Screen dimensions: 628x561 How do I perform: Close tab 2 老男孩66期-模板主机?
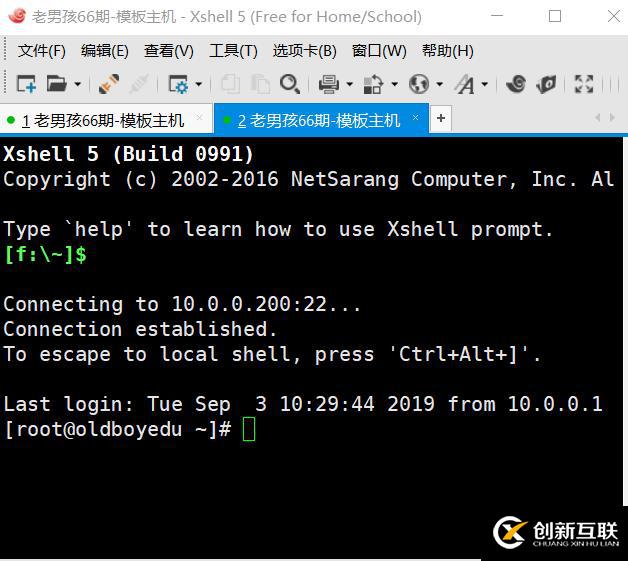click(415, 118)
